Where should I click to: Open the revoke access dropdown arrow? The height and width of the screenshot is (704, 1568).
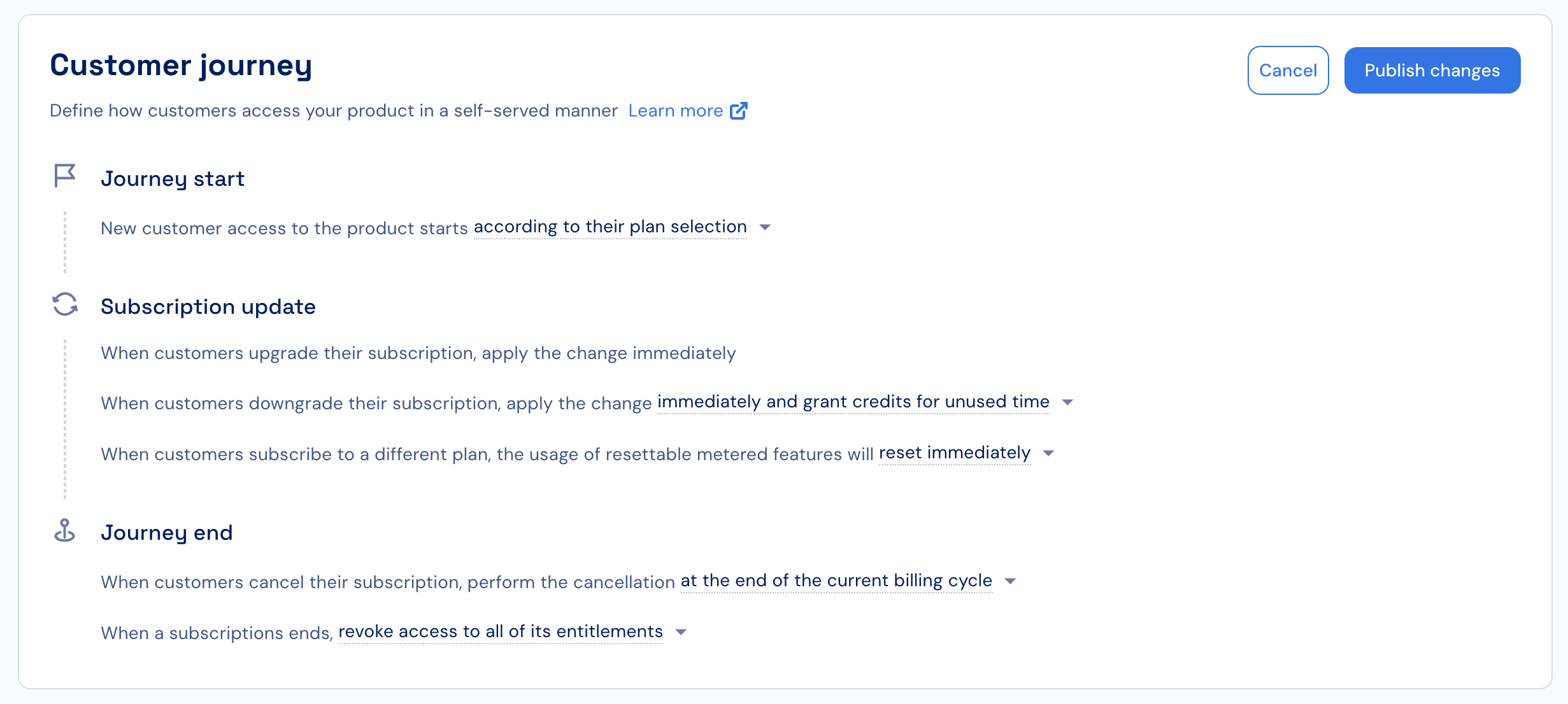click(681, 632)
